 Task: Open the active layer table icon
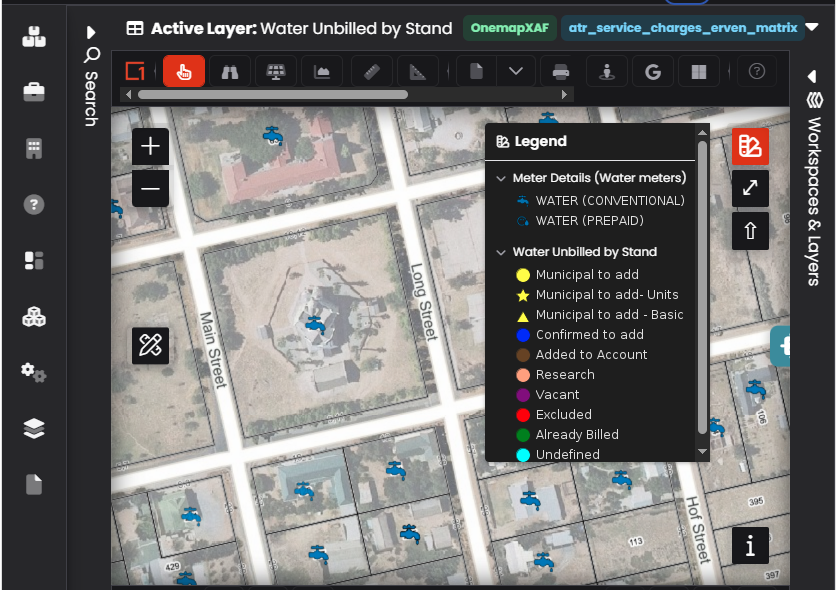pos(135,28)
